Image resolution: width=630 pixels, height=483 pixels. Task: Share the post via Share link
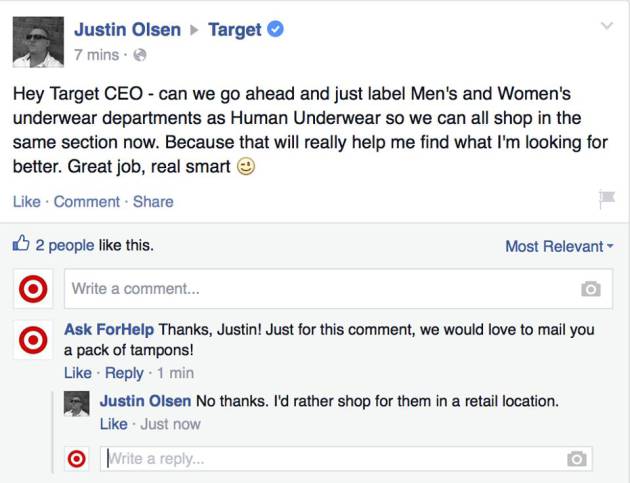coord(153,201)
